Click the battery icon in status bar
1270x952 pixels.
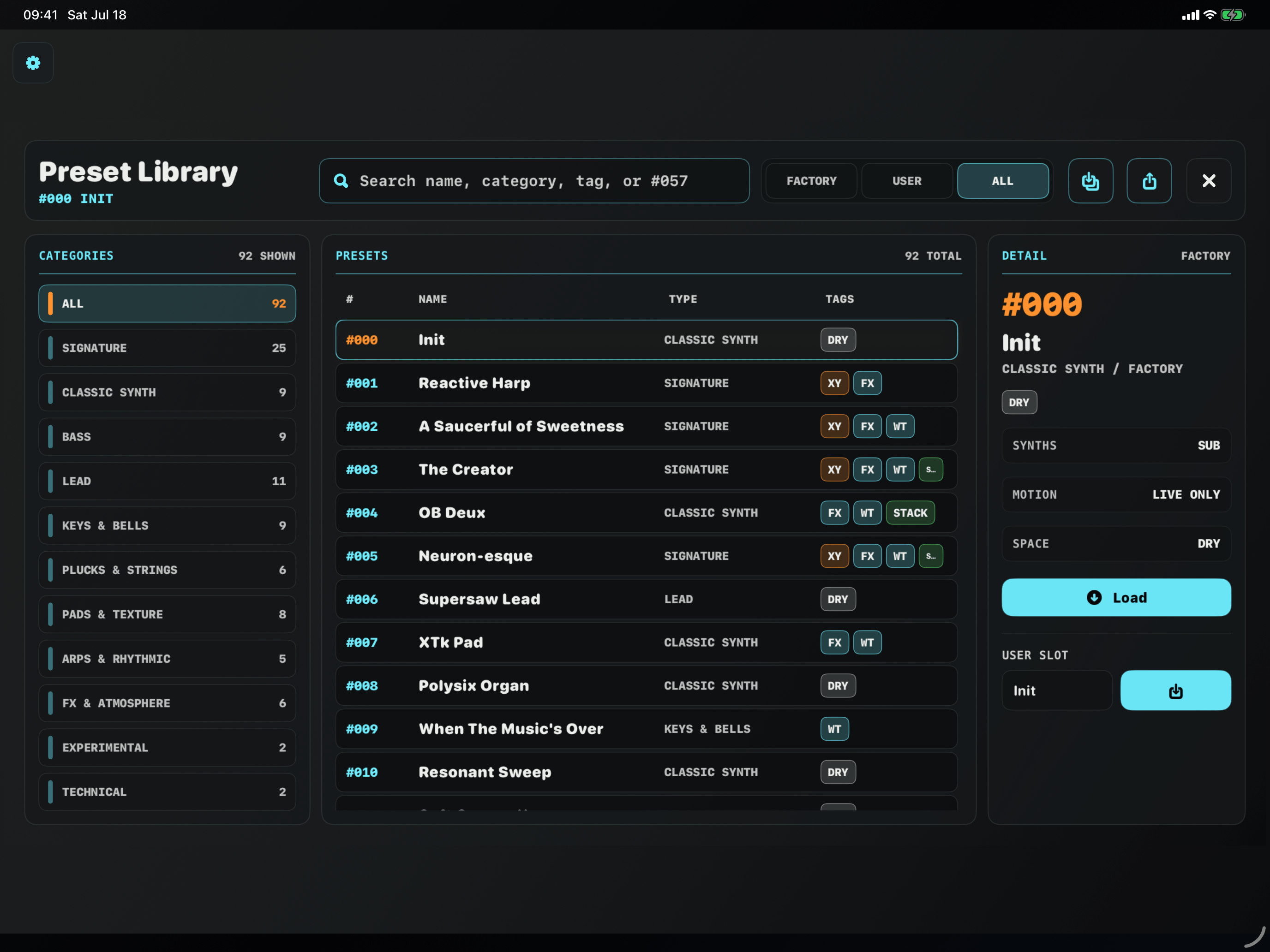pos(1232,15)
